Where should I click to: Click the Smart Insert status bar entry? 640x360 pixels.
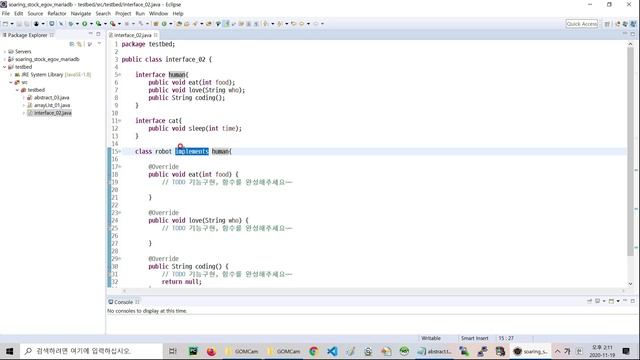tap(474, 338)
